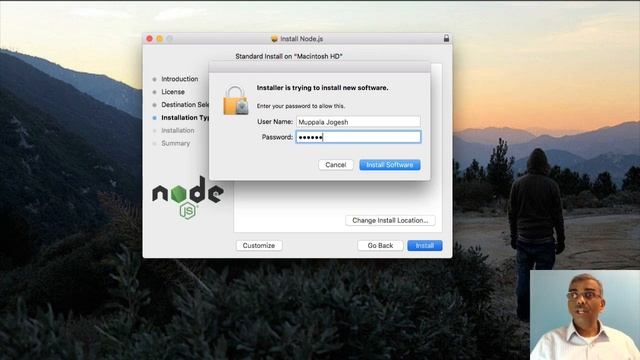Select the Destination Select step in sidebar

click(x=184, y=105)
